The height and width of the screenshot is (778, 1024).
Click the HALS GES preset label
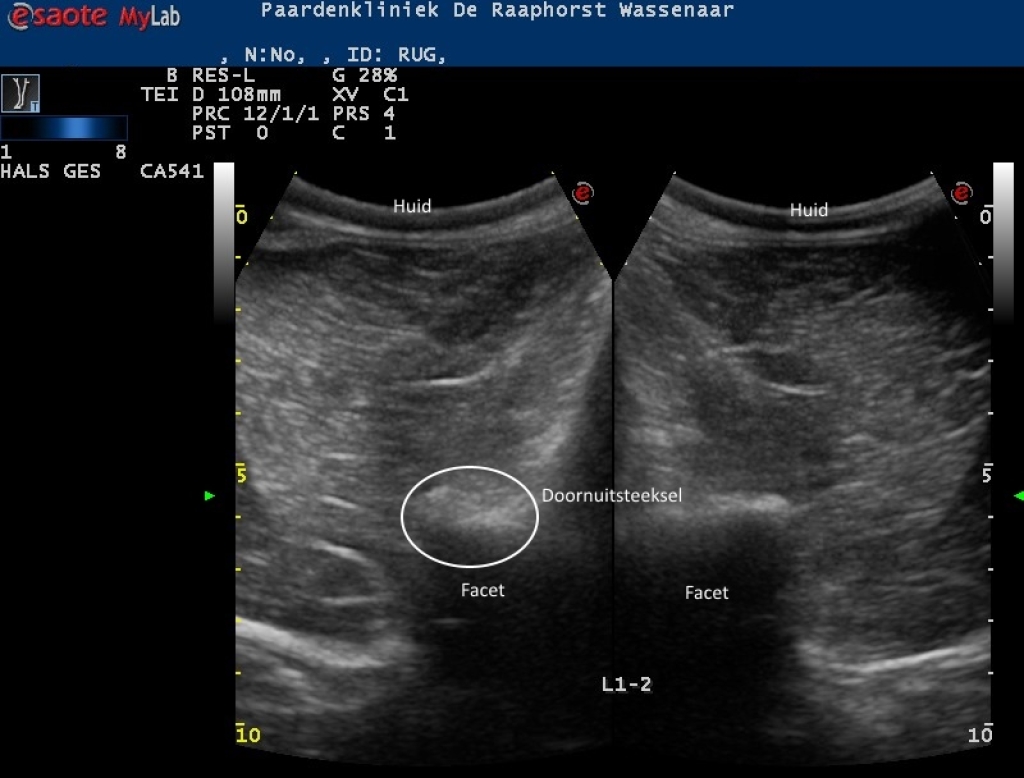point(51,171)
